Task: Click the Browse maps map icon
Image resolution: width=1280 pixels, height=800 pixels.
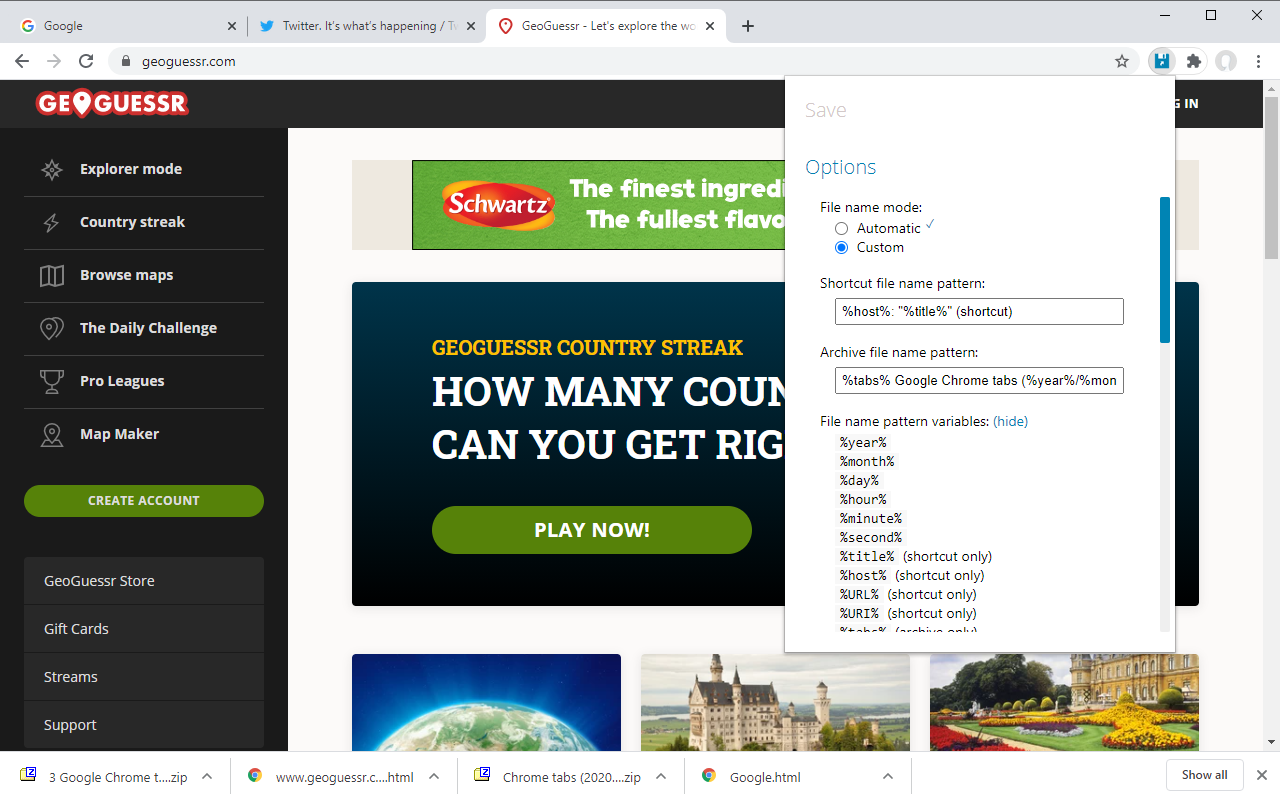Action: [50, 275]
